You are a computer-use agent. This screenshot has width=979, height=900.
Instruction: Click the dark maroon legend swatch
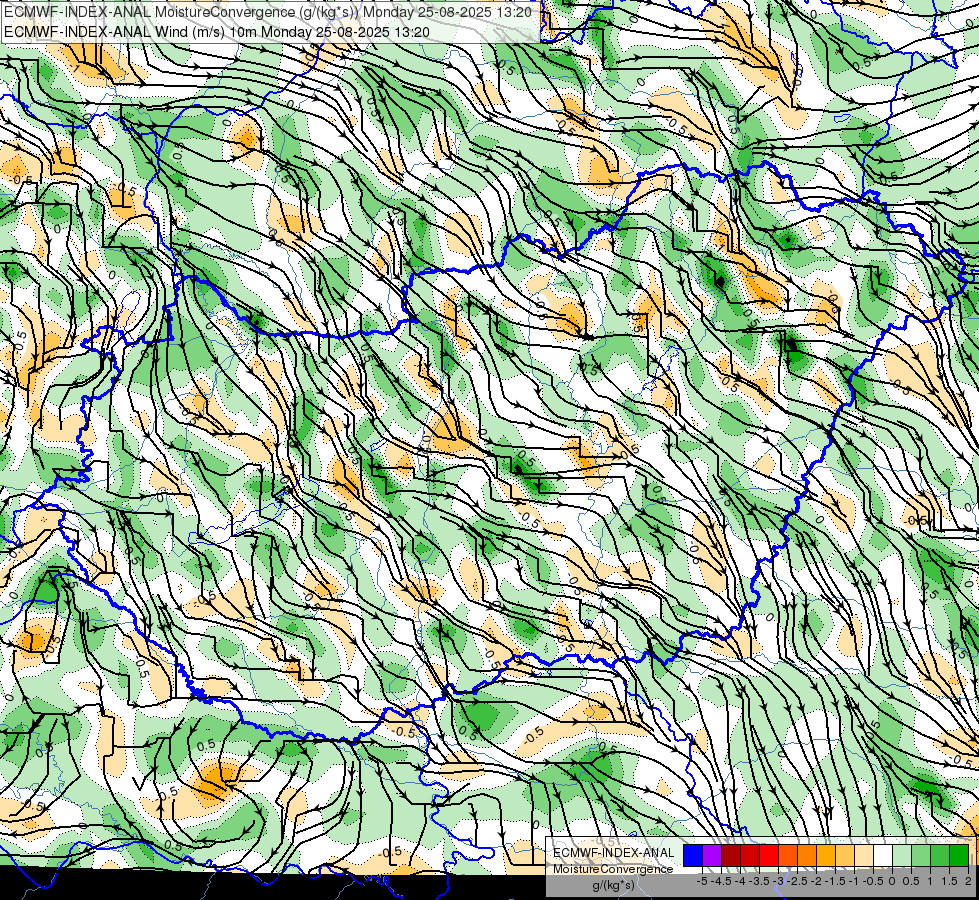(731, 856)
